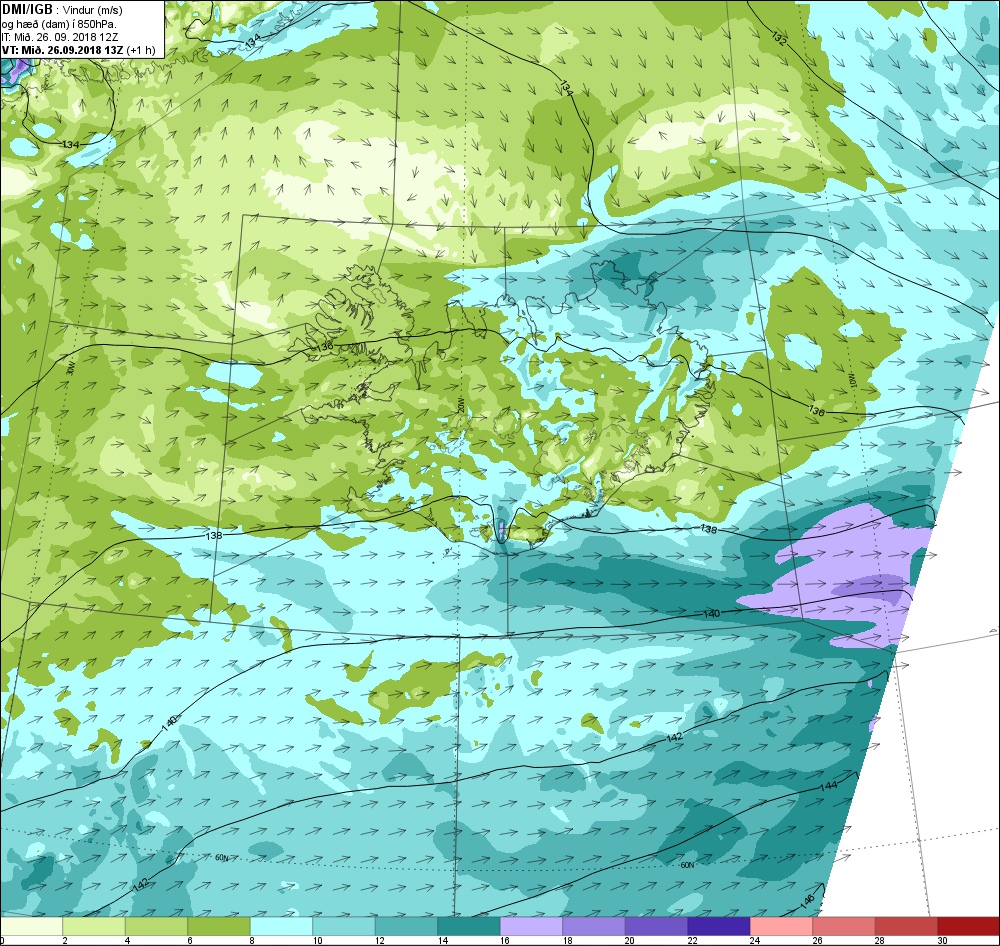The height and width of the screenshot is (946, 1000).
Task: Select the 'og hæð (dam) í 850hPa.' line
Action: [59, 24]
